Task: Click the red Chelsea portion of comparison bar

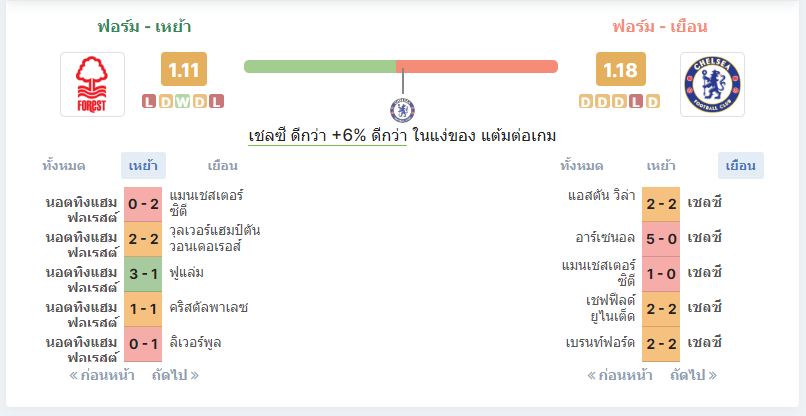Action: (477, 66)
